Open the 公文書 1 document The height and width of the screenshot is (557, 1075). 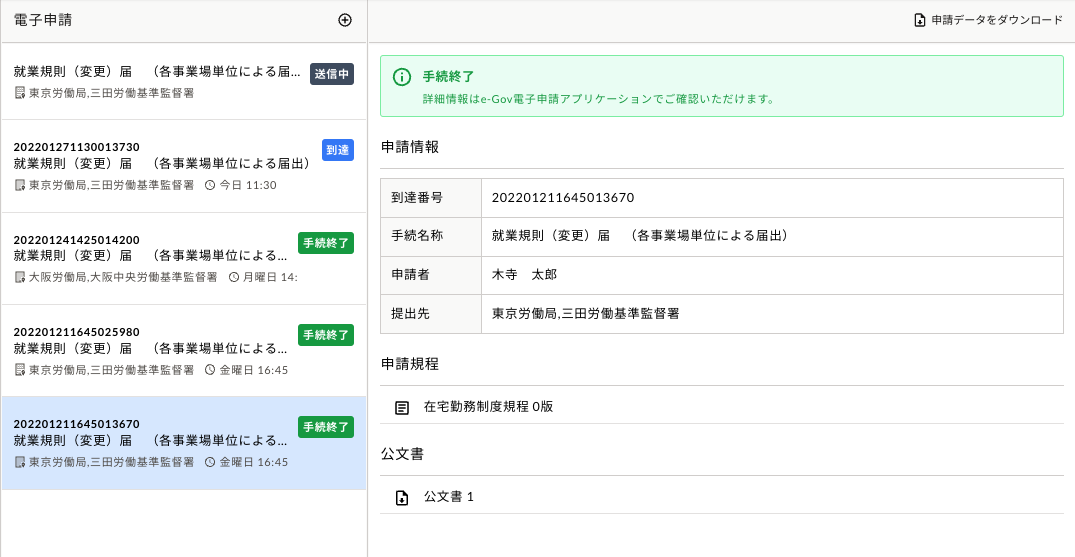click(449, 496)
